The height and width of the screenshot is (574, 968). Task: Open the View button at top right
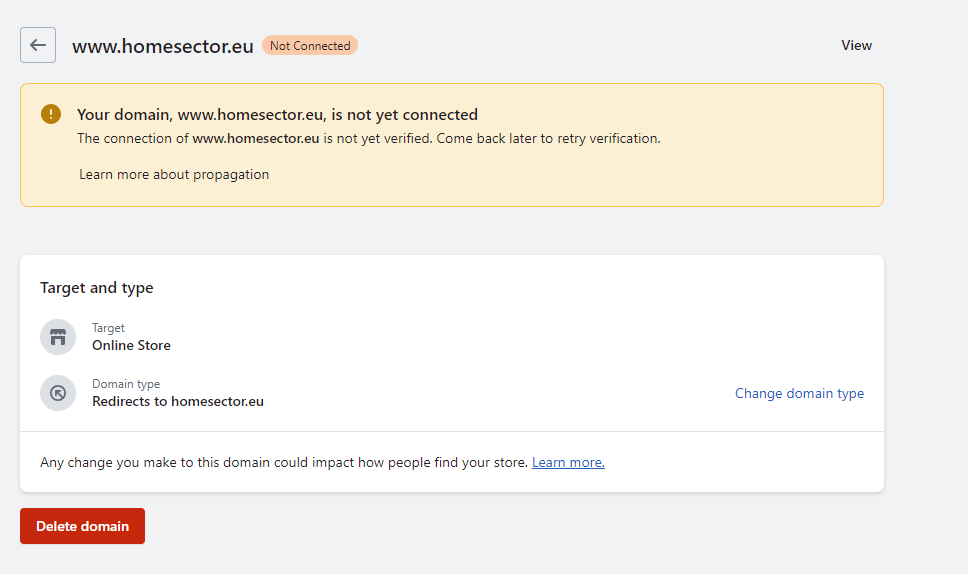[x=856, y=45]
